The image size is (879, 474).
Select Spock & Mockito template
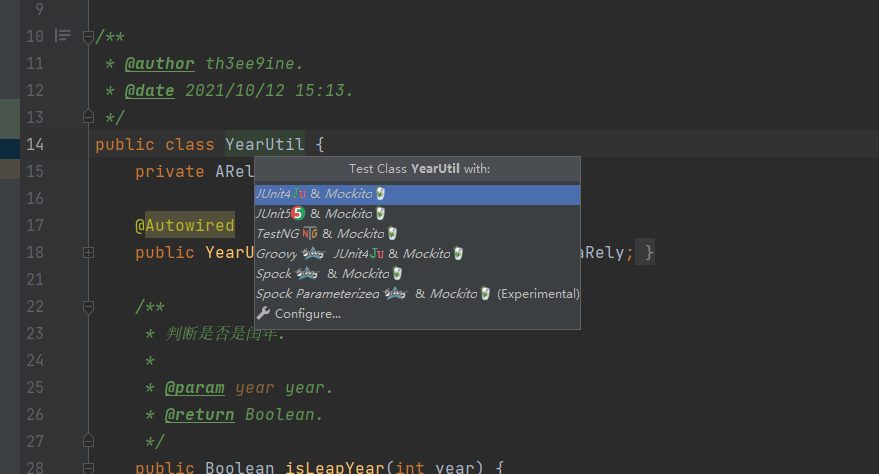417,275
